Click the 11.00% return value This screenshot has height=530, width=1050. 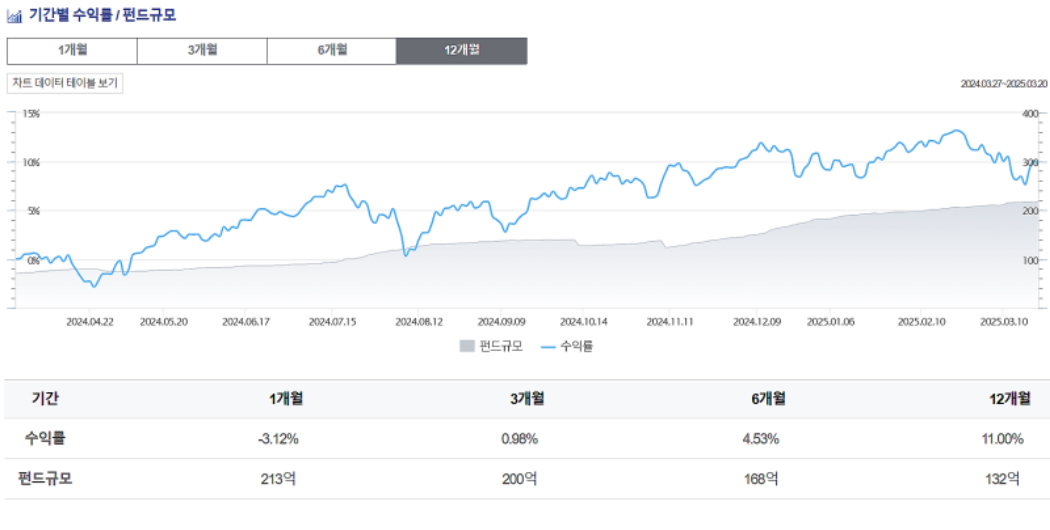point(1002,440)
